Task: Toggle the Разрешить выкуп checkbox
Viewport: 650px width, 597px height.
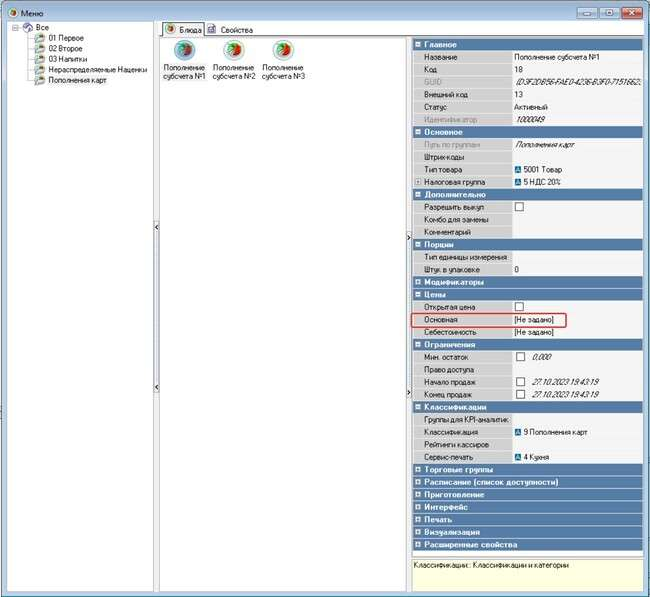Action: [519, 207]
